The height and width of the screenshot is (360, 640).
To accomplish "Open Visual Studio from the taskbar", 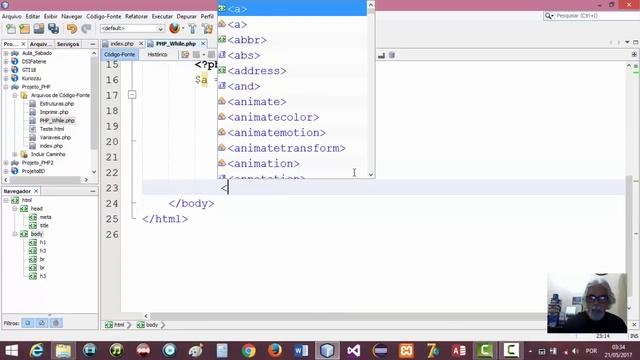I will pyautogui.click(x=353, y=350).
